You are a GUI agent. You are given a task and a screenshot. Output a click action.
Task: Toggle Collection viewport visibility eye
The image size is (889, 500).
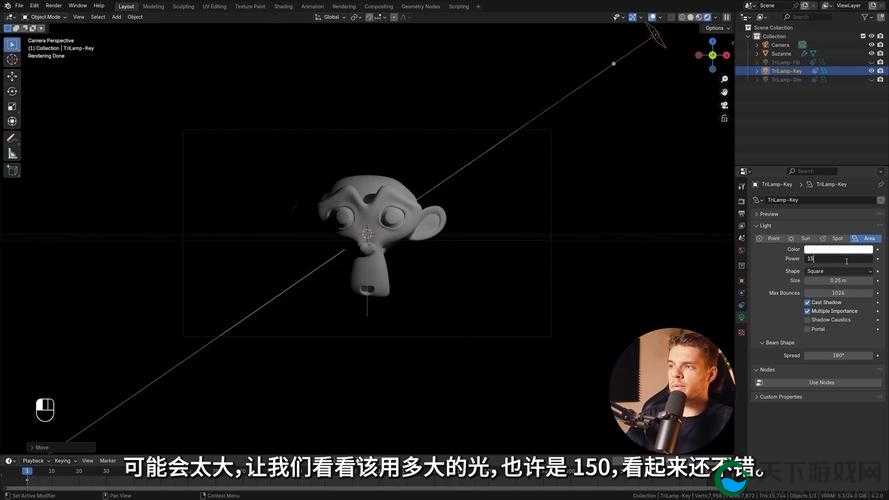[x=871, y=36]
